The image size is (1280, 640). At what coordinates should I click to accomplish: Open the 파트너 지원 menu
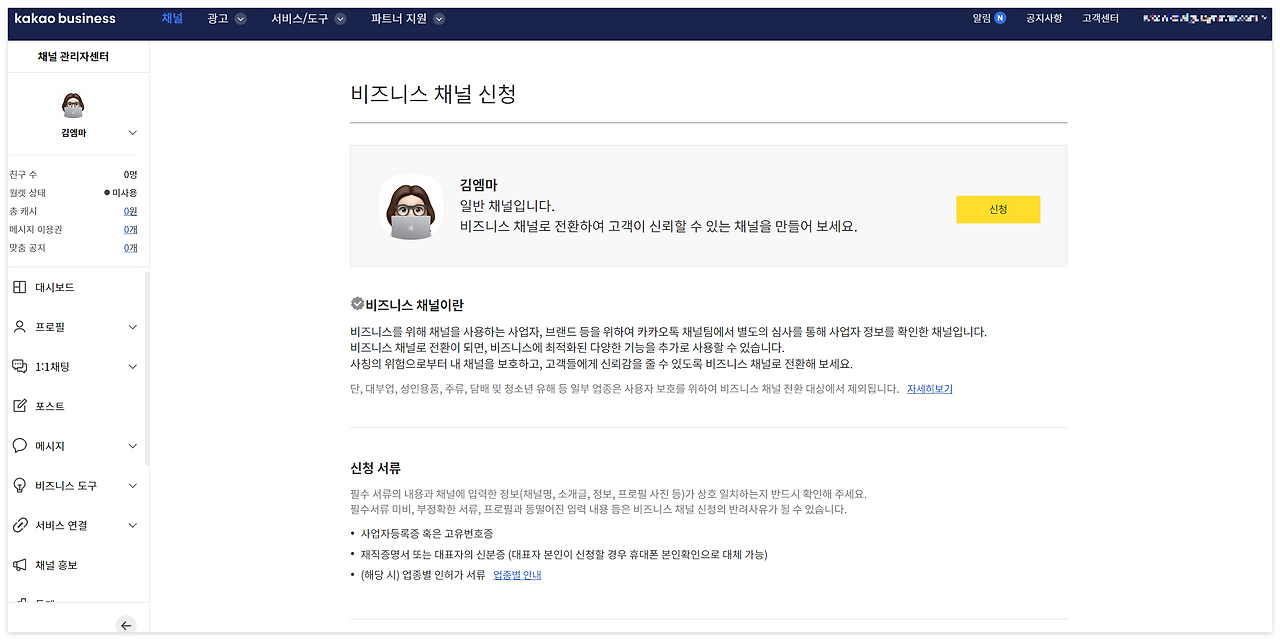click(405, 17)
